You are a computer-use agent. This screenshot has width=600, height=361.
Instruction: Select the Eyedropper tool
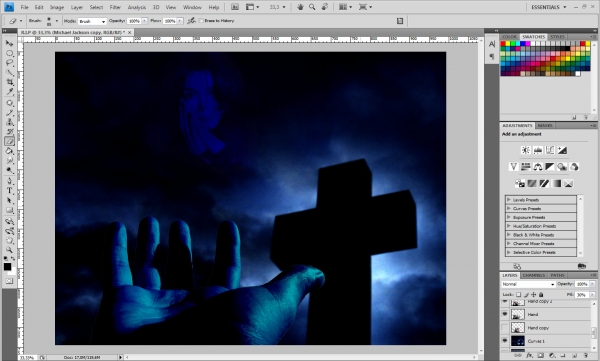click(x=9, y=92)
